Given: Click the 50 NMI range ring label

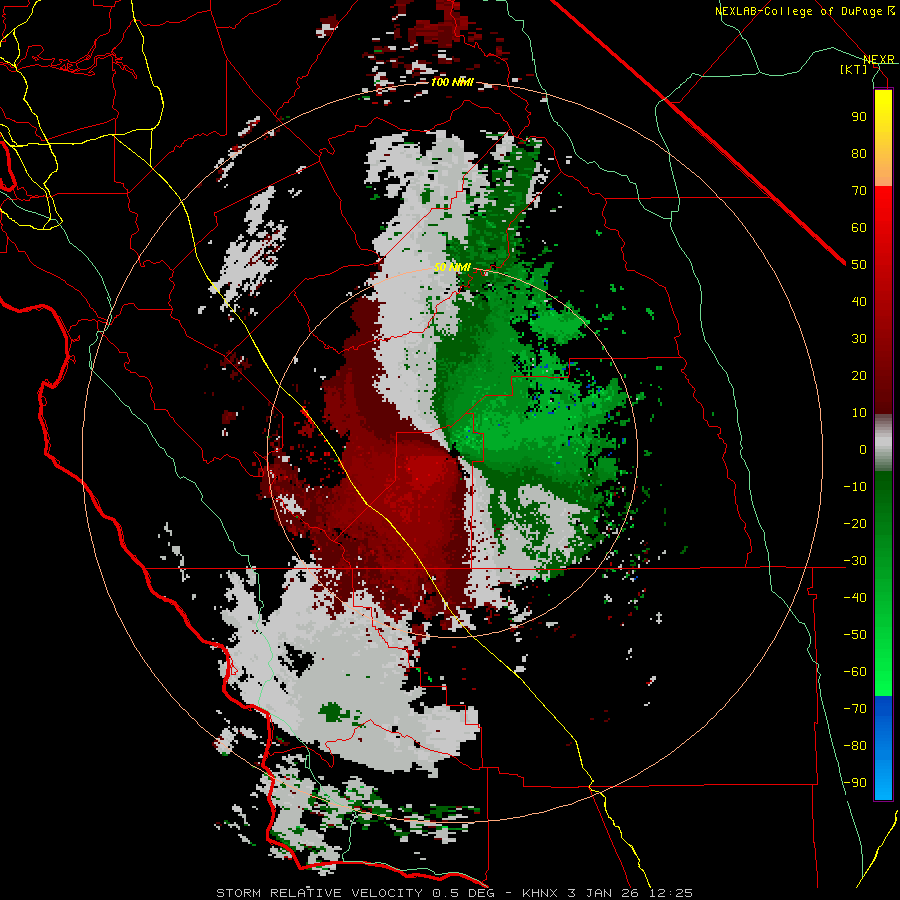Looking at the screenshot, I should coord(452,267).
